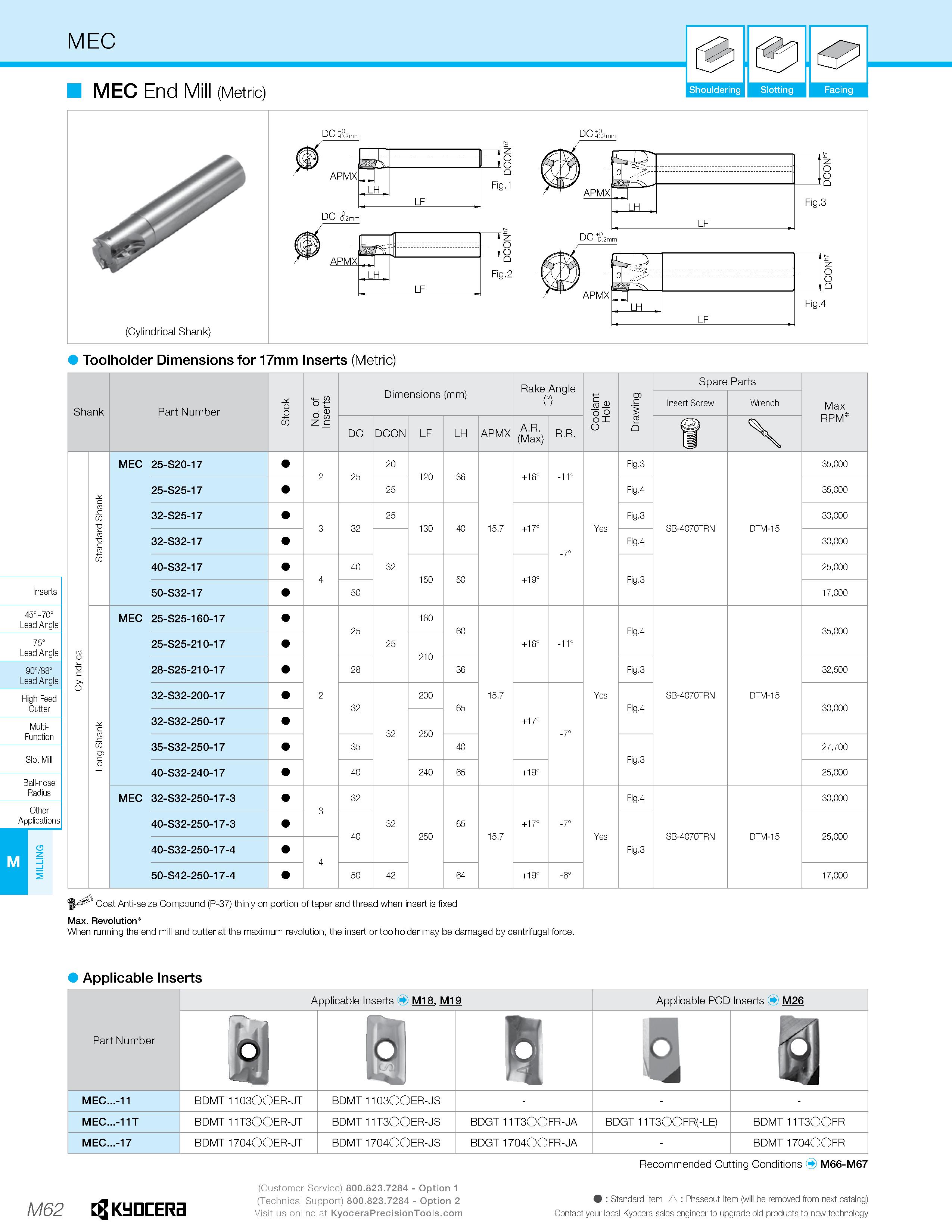Select the Ball-nose Radius side tab
This screenshot has width=952, height=1232.
[x=31, y=787]
